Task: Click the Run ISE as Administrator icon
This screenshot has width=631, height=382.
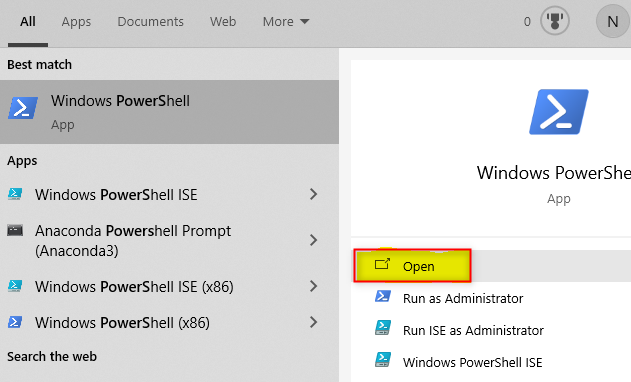Action: 383,328
